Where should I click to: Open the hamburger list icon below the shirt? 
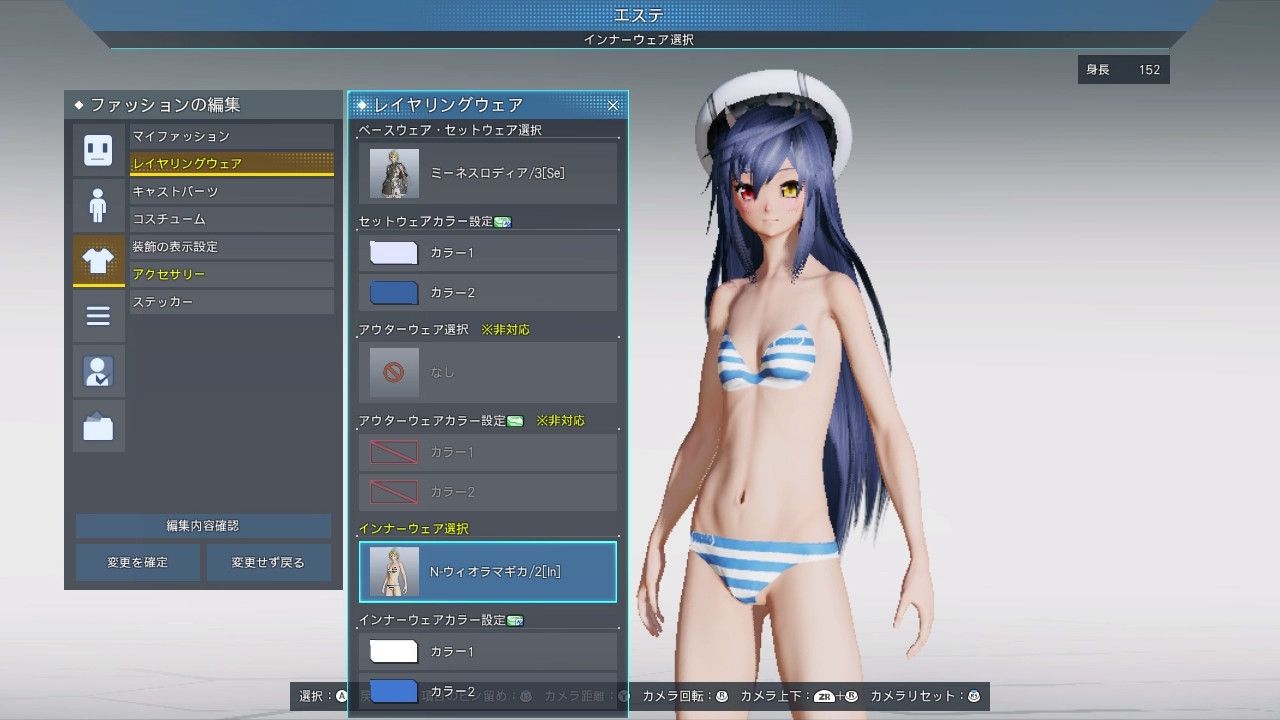pyautogui.click(x=98, y=315)
